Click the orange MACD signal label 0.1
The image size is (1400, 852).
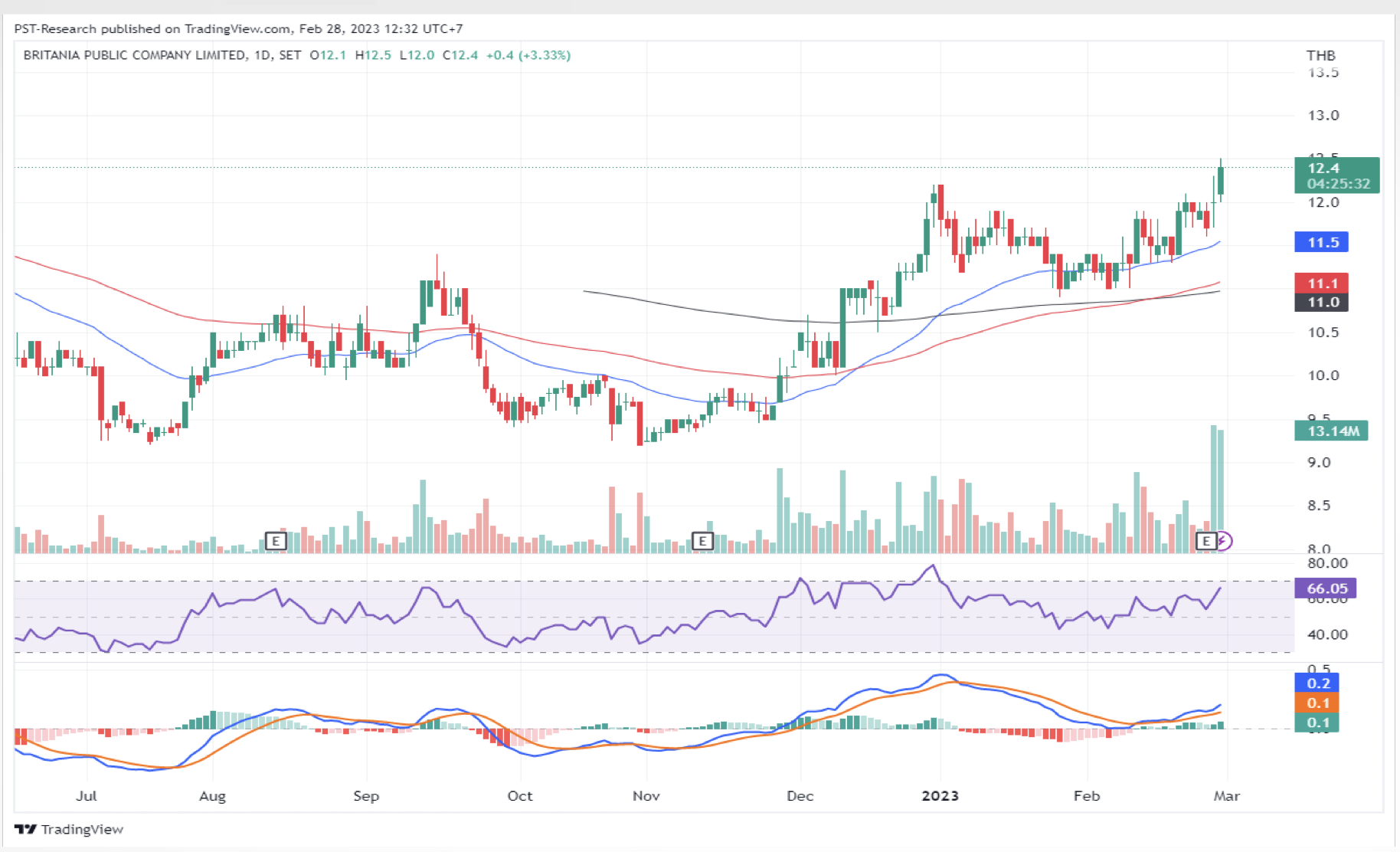tap(1317, 703)
